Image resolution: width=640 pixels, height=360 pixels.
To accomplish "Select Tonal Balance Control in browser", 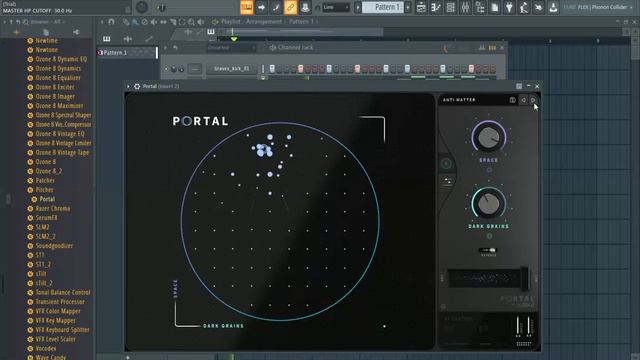I will (62, 293).
